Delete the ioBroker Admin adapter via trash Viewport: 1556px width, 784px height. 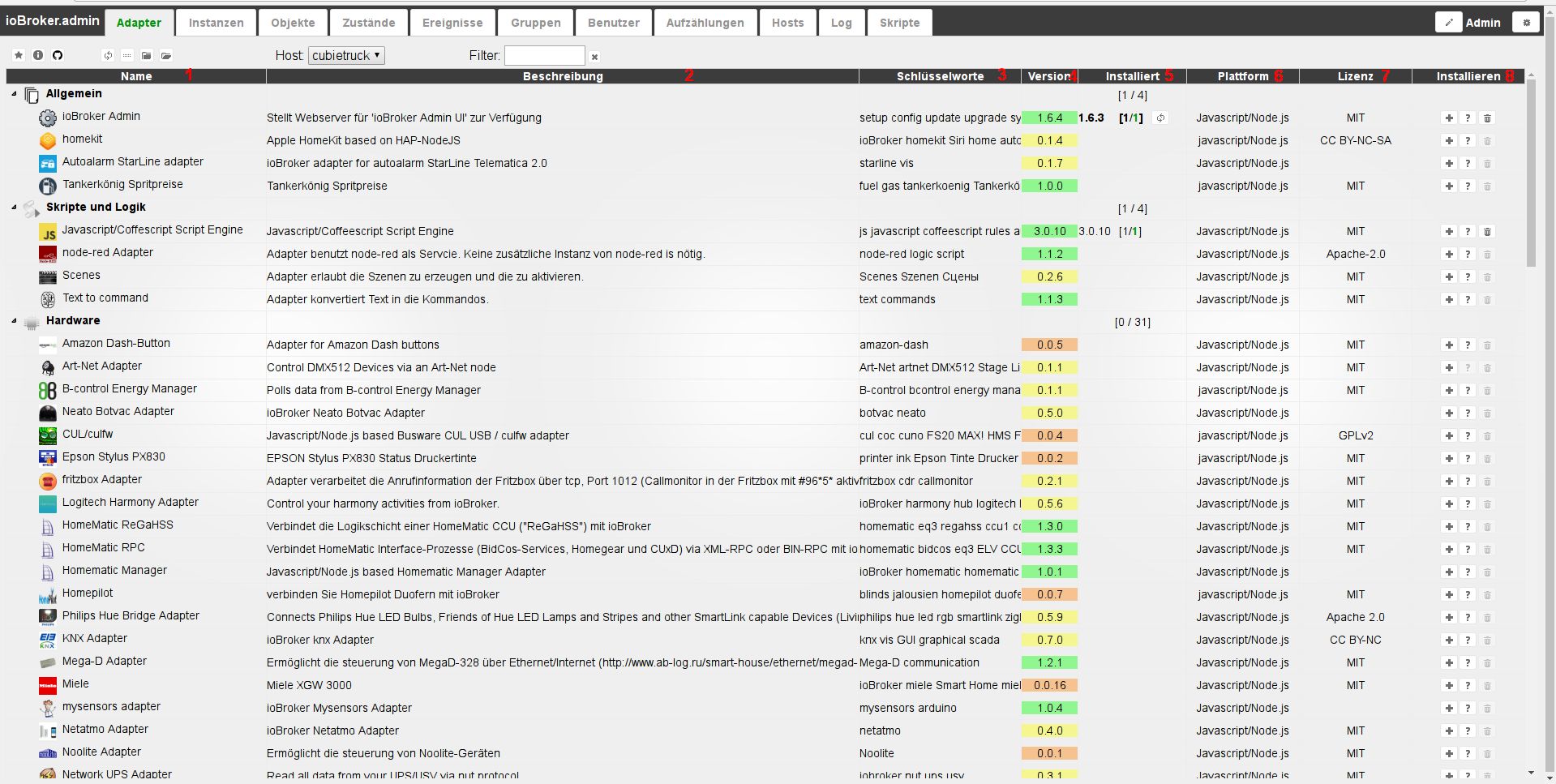tap(1487, 118)
